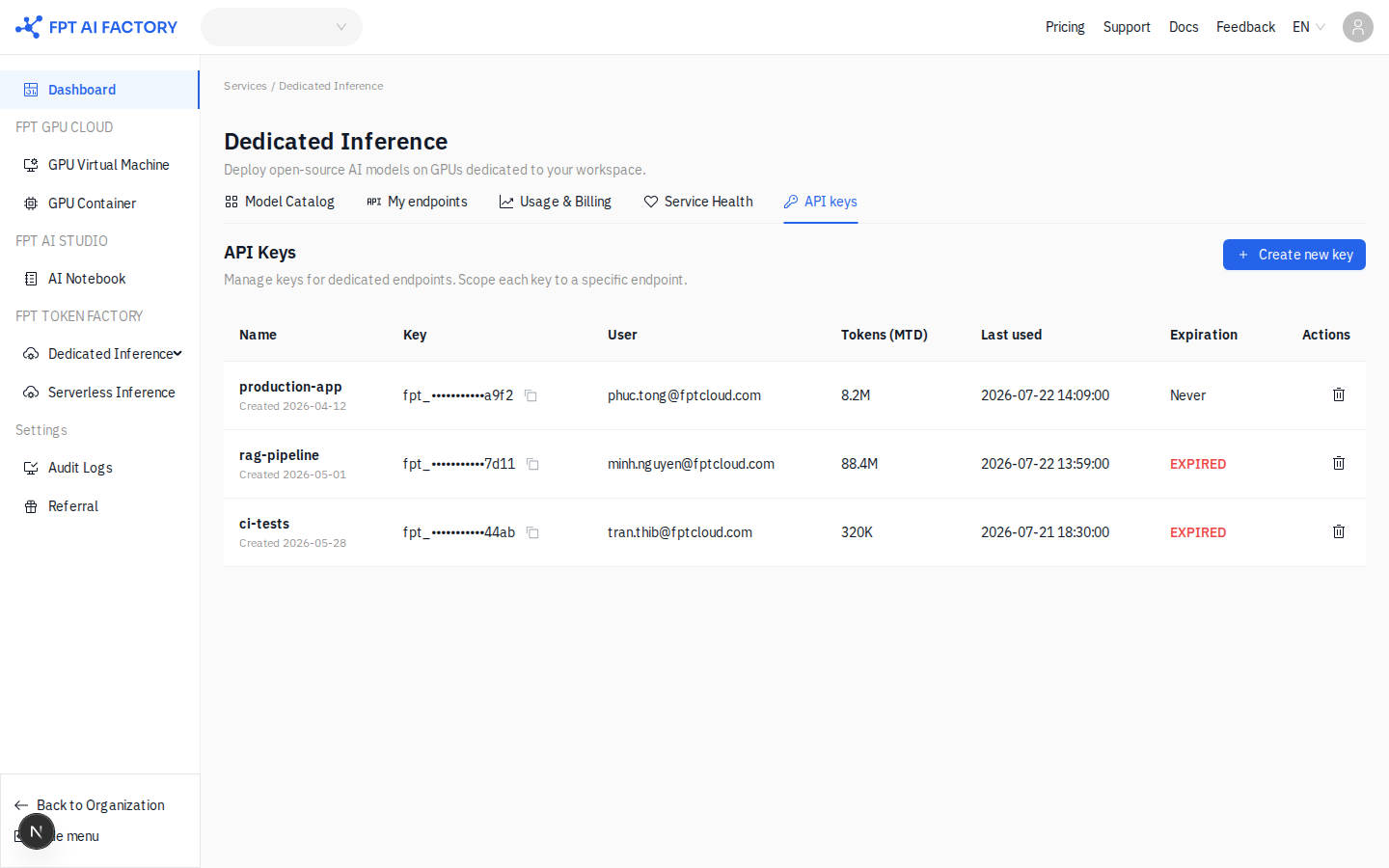
Task: Open GPU Container page
Action: (99, 203)
